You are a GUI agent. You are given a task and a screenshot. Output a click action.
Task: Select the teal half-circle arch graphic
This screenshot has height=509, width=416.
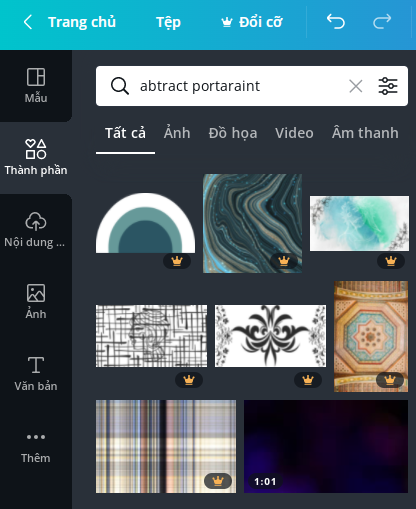click(x=145, y=223)
